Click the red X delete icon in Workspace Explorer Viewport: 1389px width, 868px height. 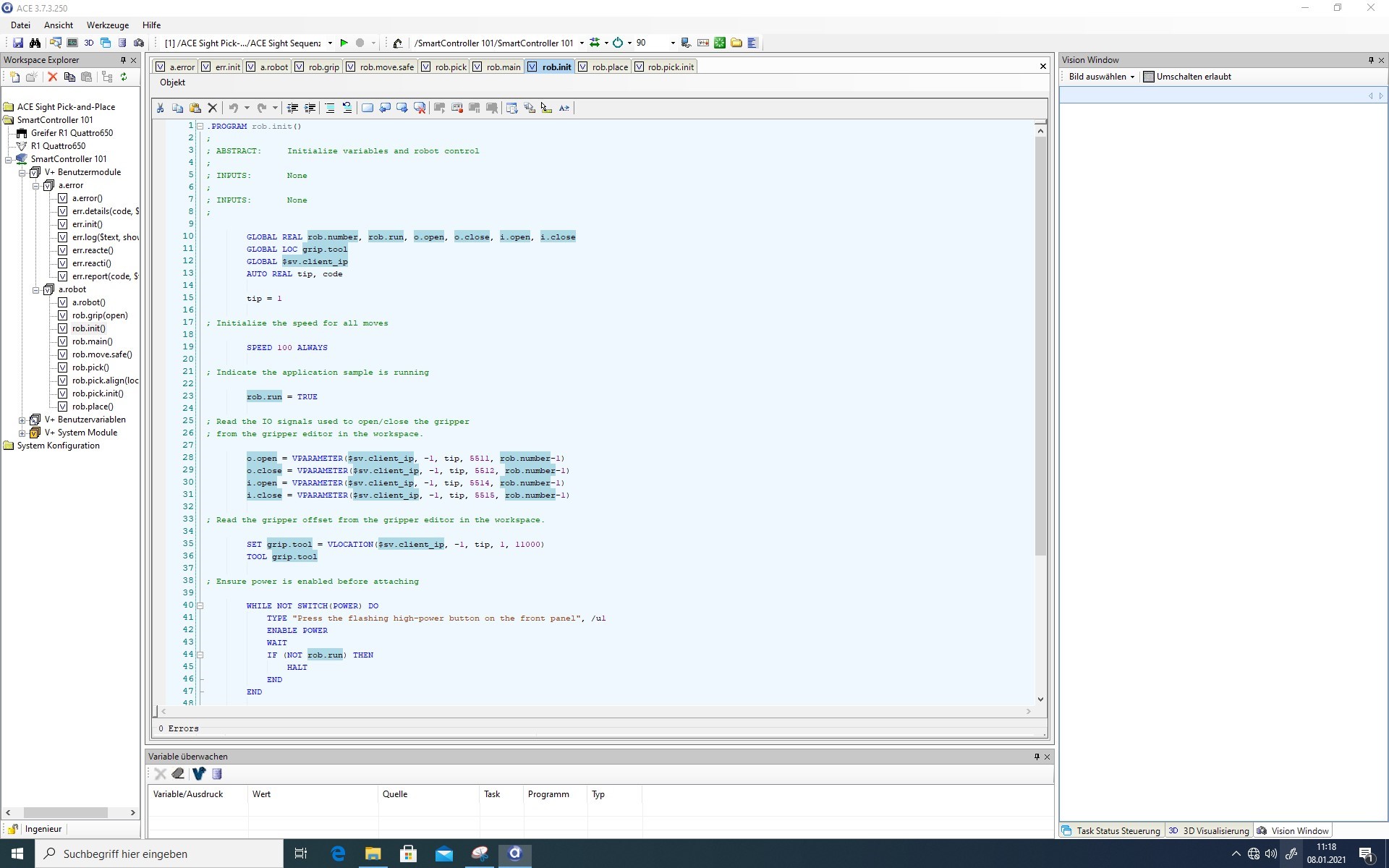coord(52,77)
